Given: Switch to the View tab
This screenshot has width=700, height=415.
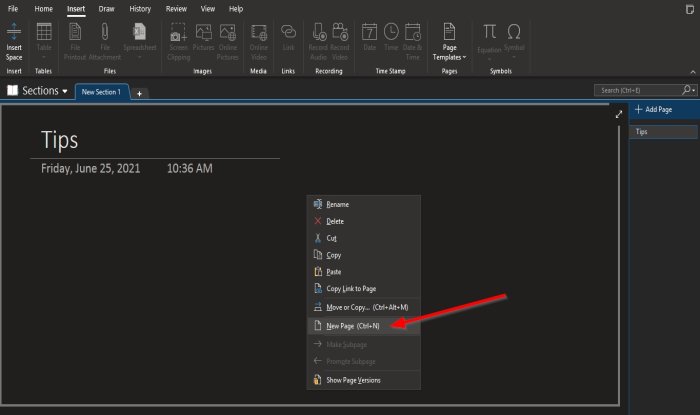Looking at the screenshot, I should coord(208,8).
